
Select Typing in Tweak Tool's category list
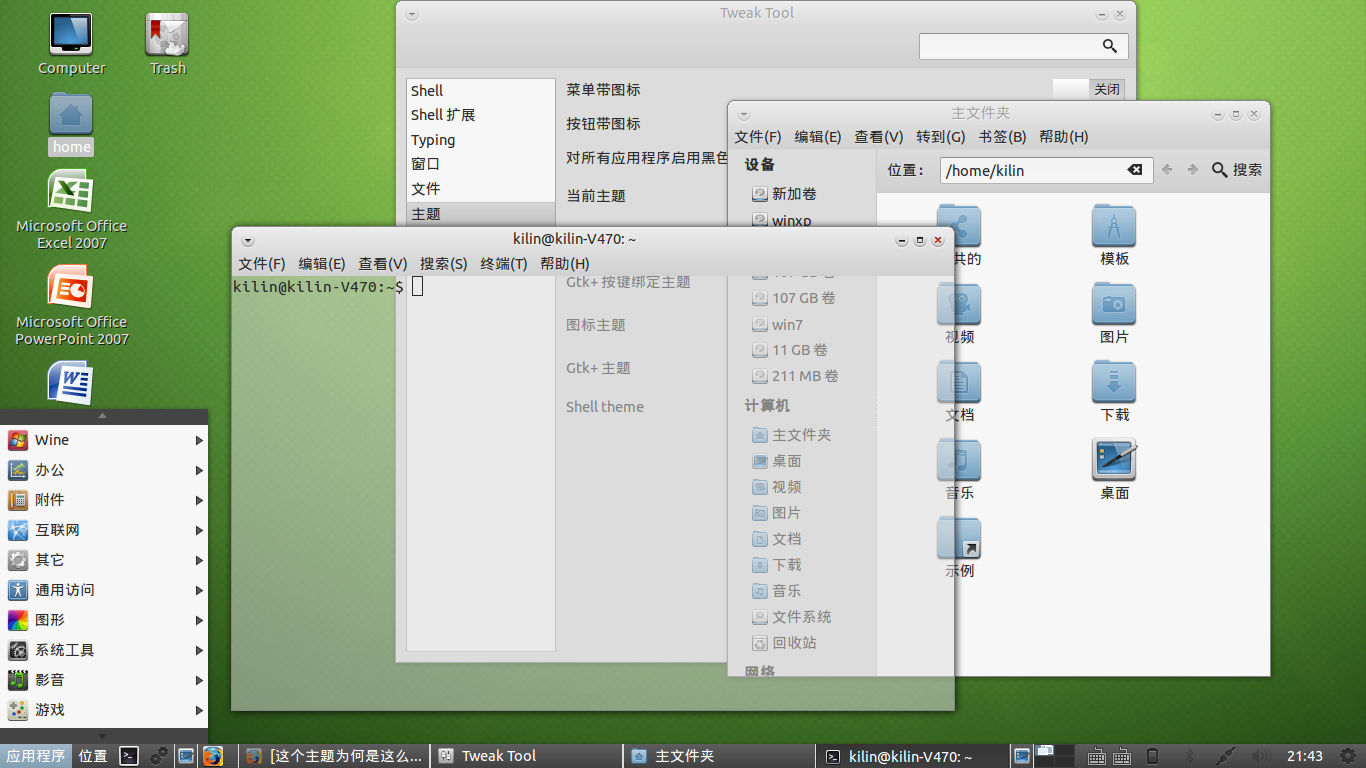tap(481, 140)
